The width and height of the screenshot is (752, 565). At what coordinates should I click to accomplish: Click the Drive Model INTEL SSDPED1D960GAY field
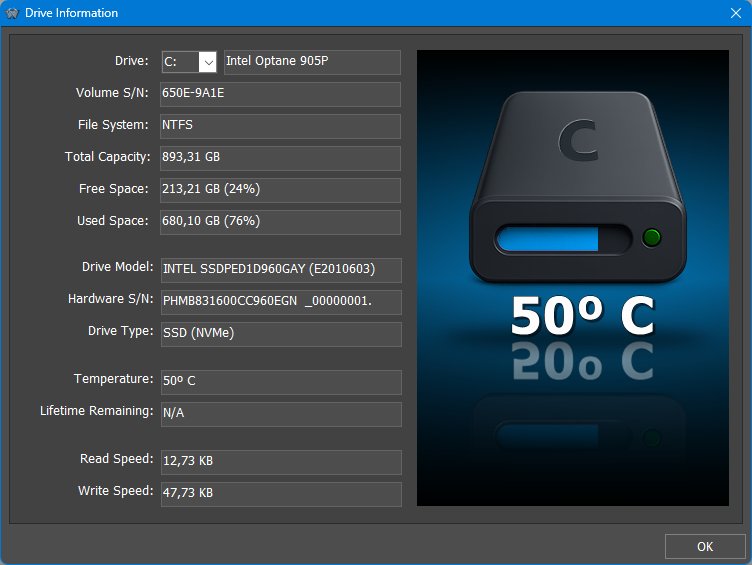pos(281,270)
